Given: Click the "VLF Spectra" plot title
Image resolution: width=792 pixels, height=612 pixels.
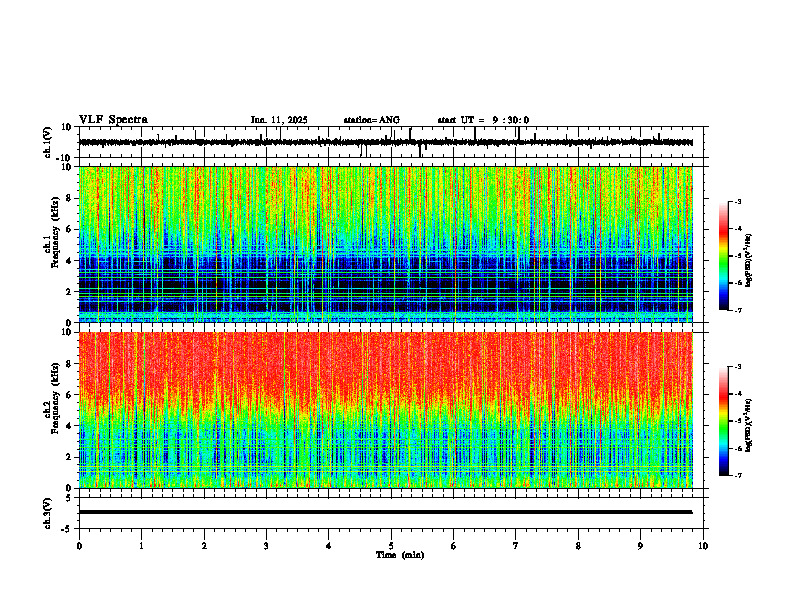Looking at the screenshot, I should coord(113,120).
